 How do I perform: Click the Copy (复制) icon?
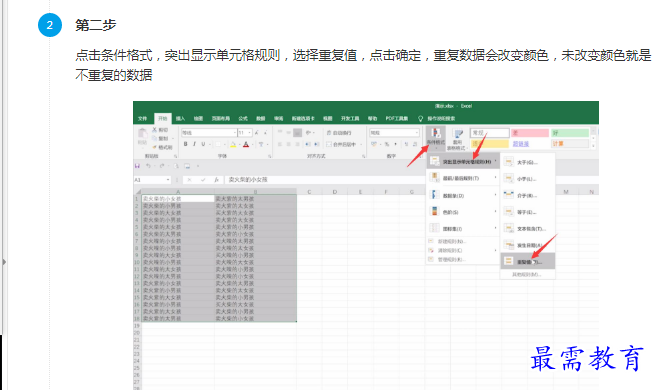pyautogui.click(x=155, y=138)
